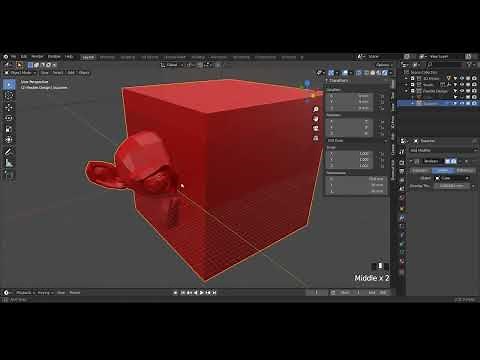Toggle viewport overlays button
This screenshot has height=360, width=480.
click(346, 73)
